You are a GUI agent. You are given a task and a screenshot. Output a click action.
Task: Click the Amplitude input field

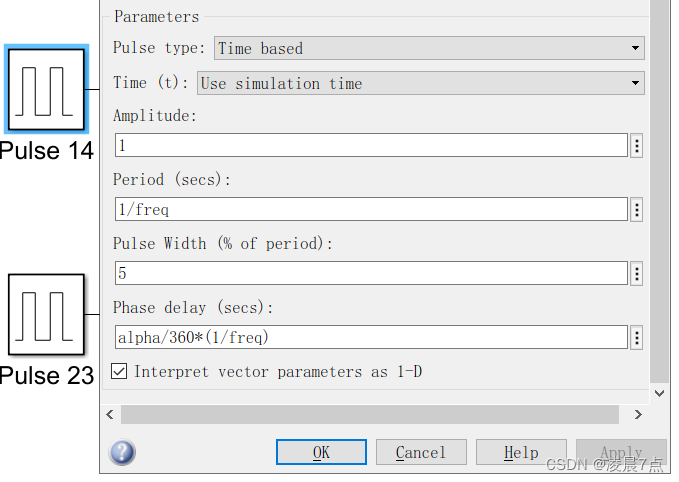tap(370, 146)
